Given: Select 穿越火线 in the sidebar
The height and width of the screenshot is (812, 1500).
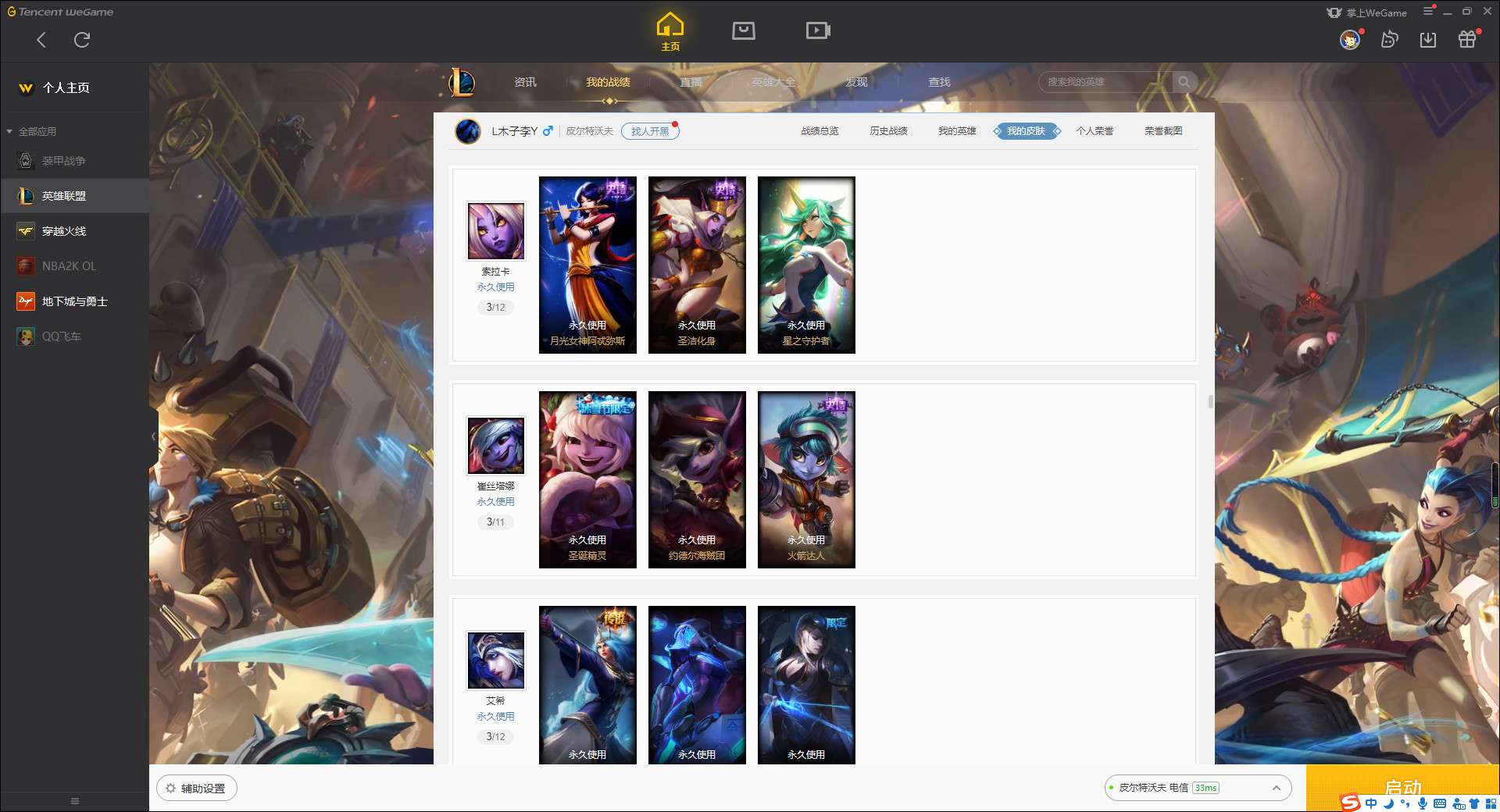Looking at the screenshot, I should [x=74, y=231].
